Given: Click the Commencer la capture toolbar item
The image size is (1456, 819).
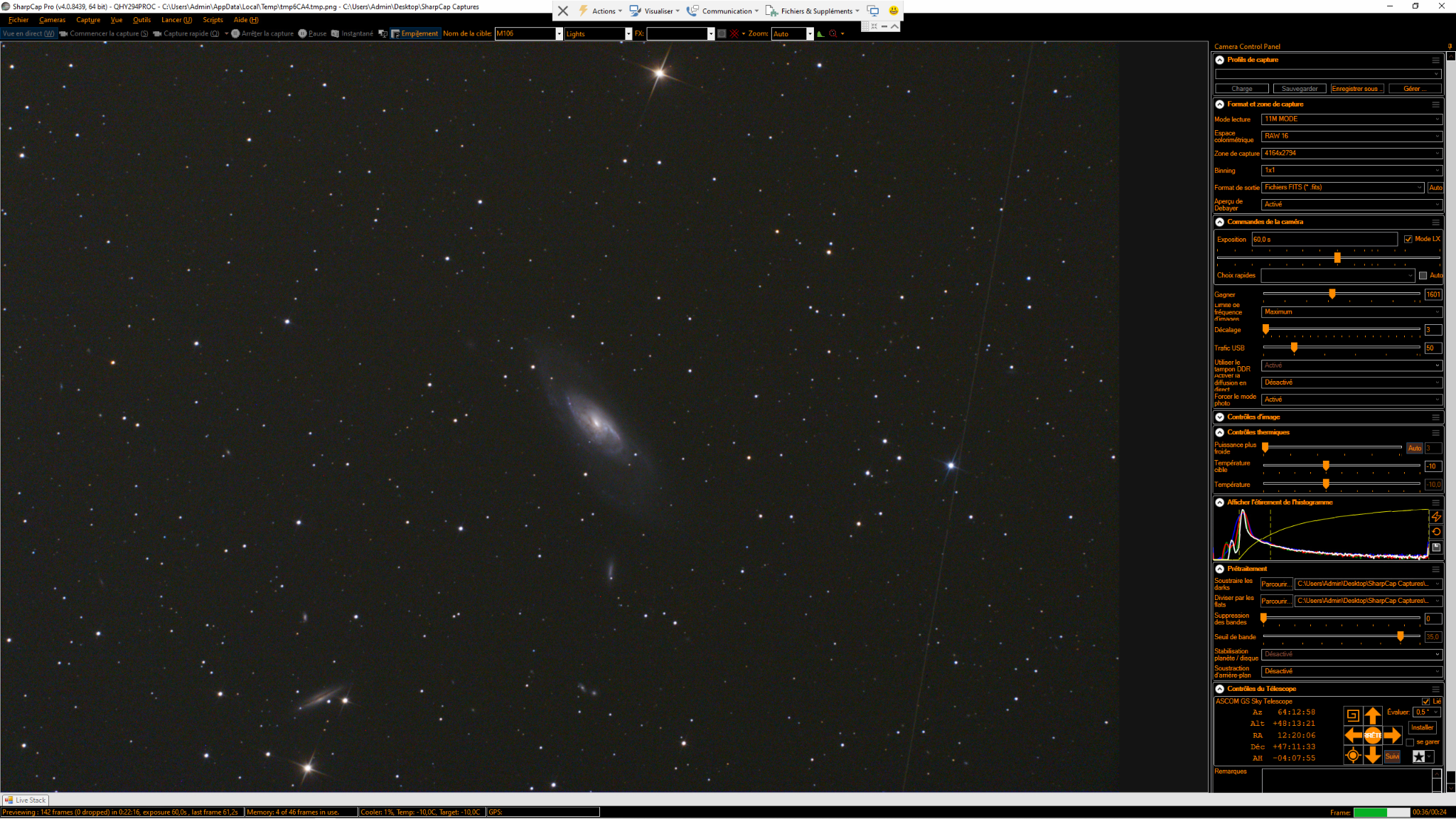Looking at the screenshot, I should coord(104,33).
